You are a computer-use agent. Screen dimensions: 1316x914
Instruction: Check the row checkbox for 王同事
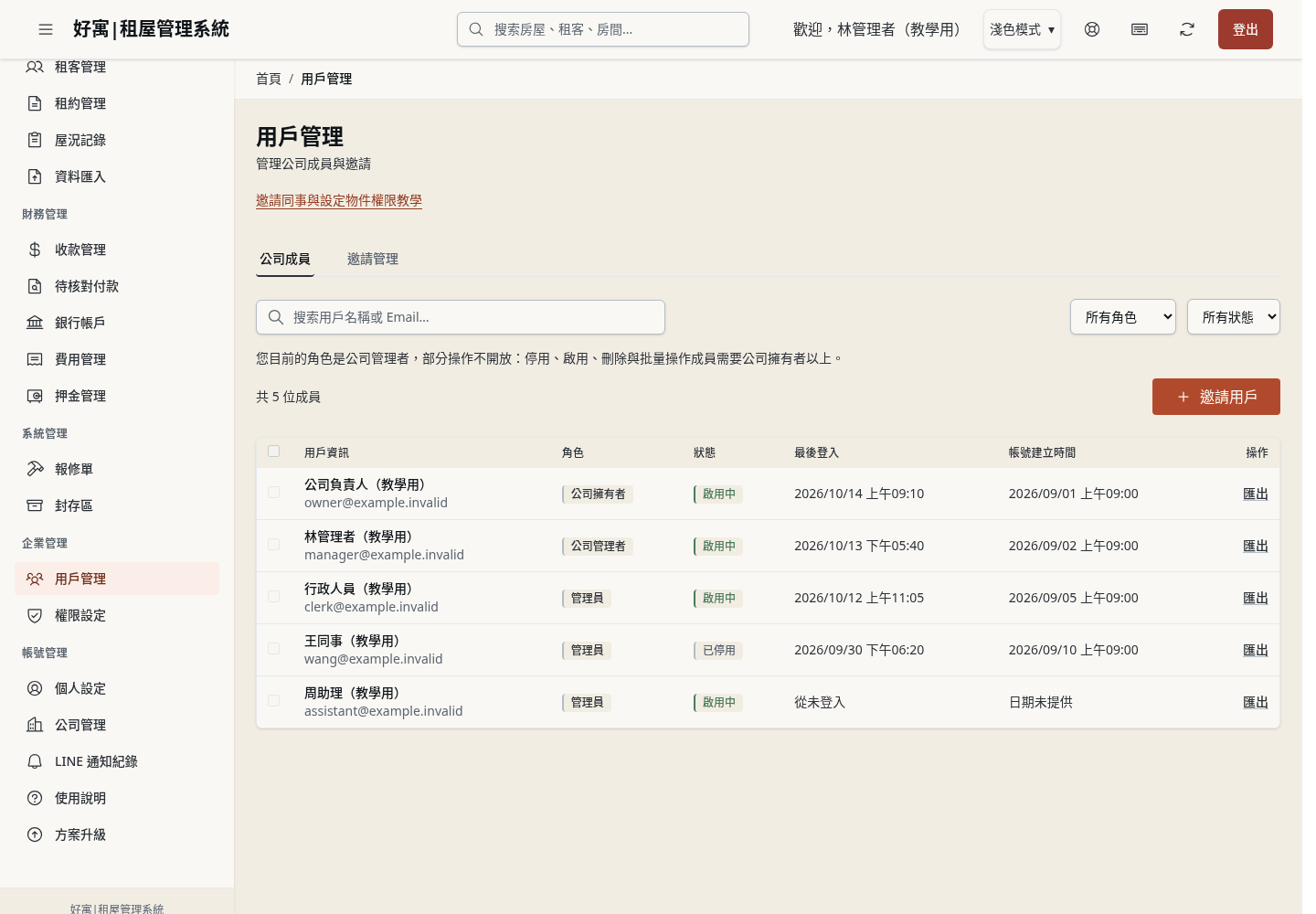coord(273,649)
